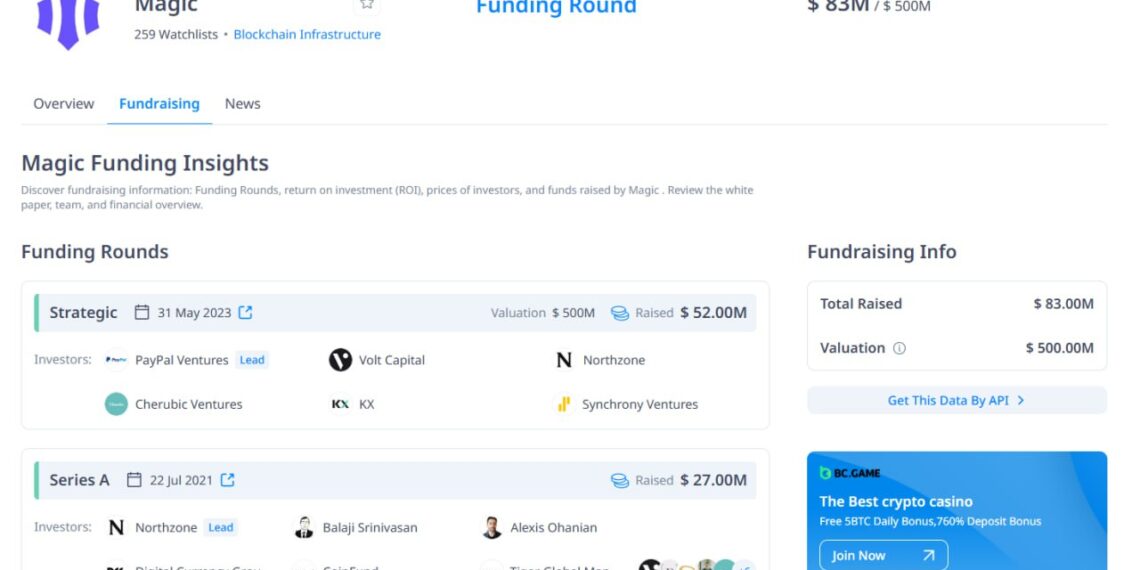Click the KX investor logo icon
Viewport: 1140px width, 570px height.
(x=340, y=404)
